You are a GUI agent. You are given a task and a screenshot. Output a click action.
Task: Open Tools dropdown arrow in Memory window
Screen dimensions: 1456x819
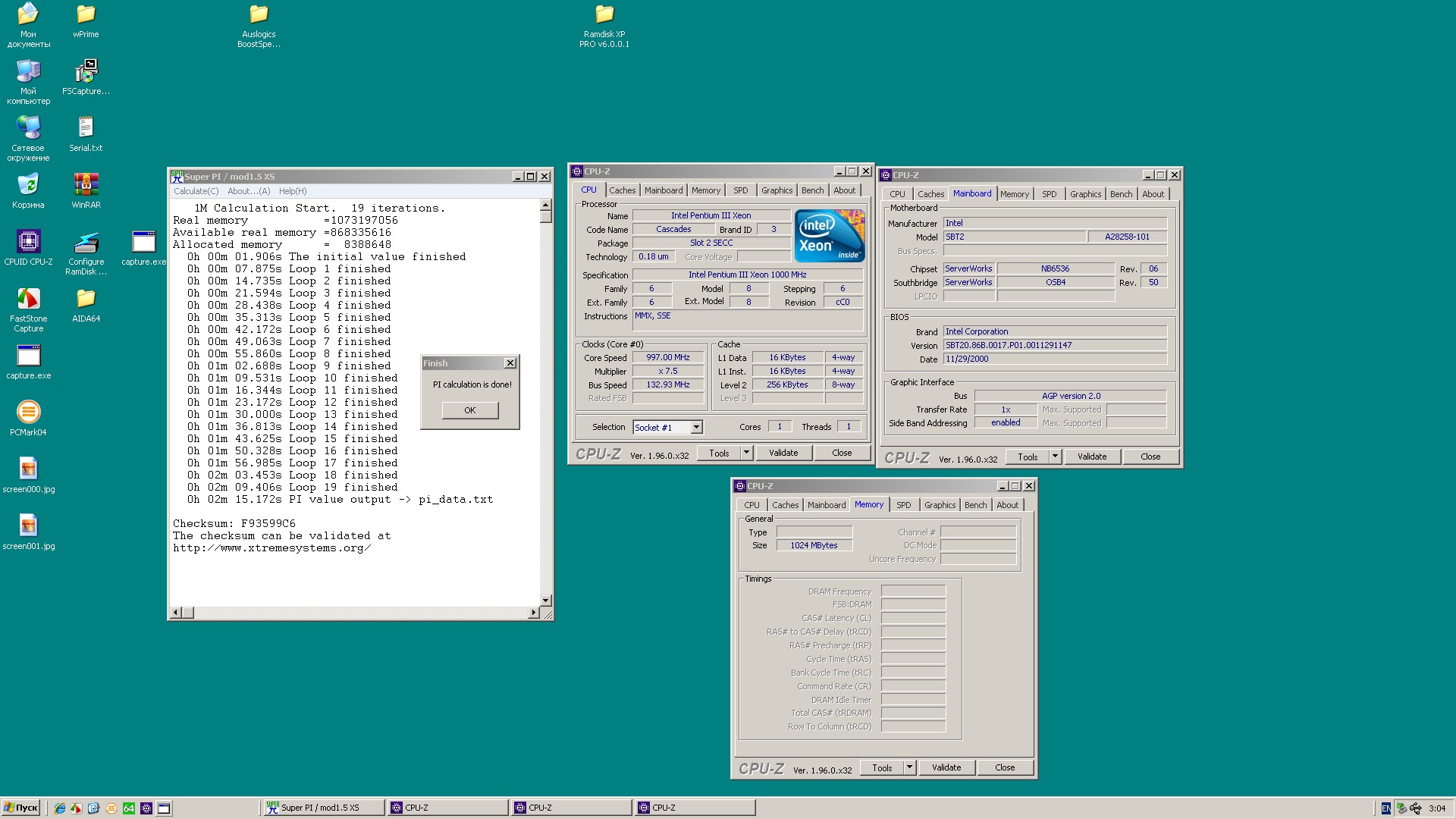point(909,767)
